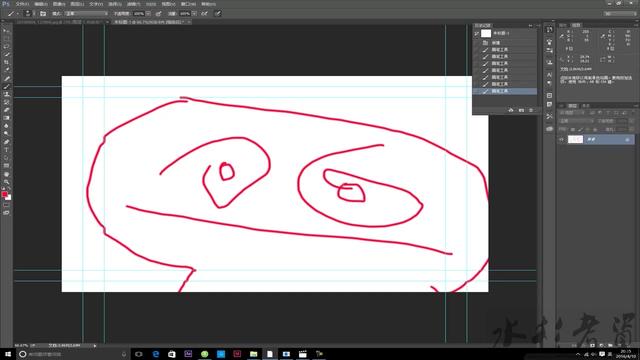Open the Flow slider dropdown in options bar
640x360 pixels.
194,13
